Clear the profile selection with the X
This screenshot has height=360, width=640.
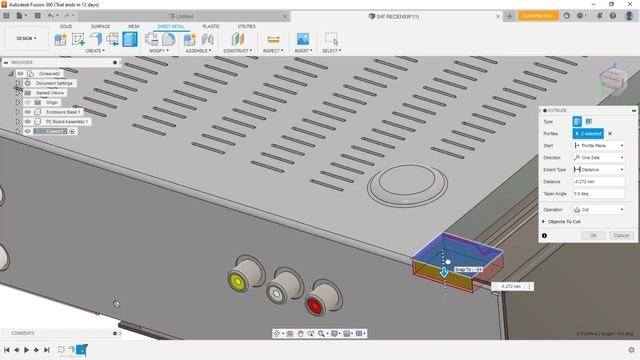click(610, 133)
